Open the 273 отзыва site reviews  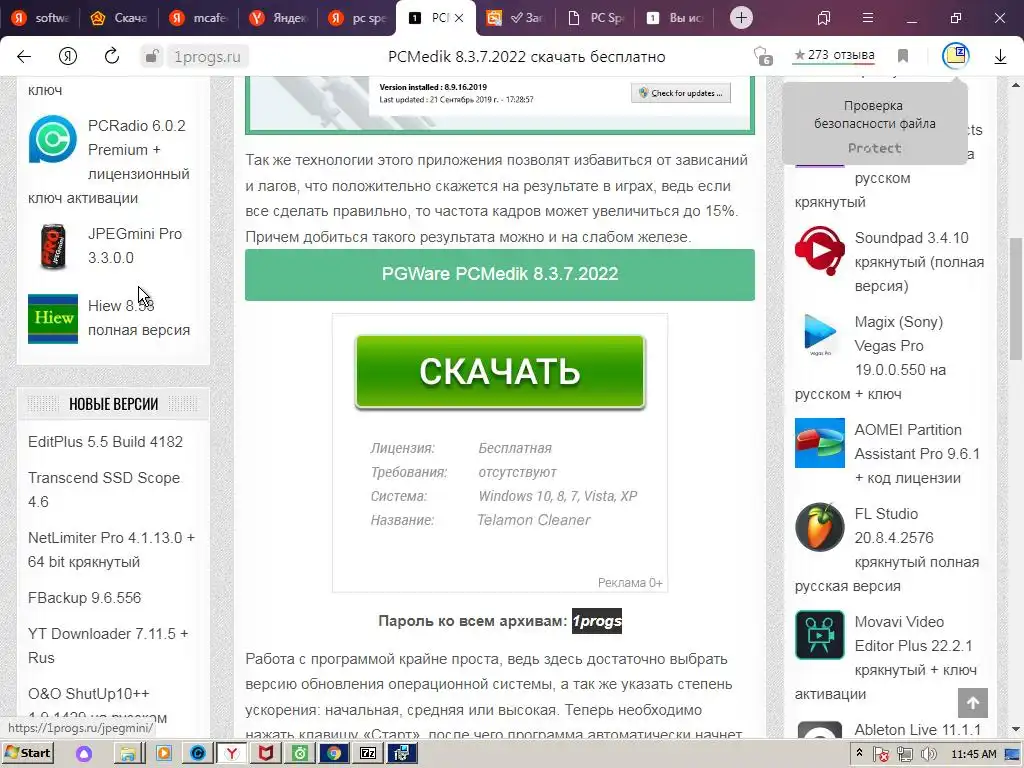[x=834, y=56]
